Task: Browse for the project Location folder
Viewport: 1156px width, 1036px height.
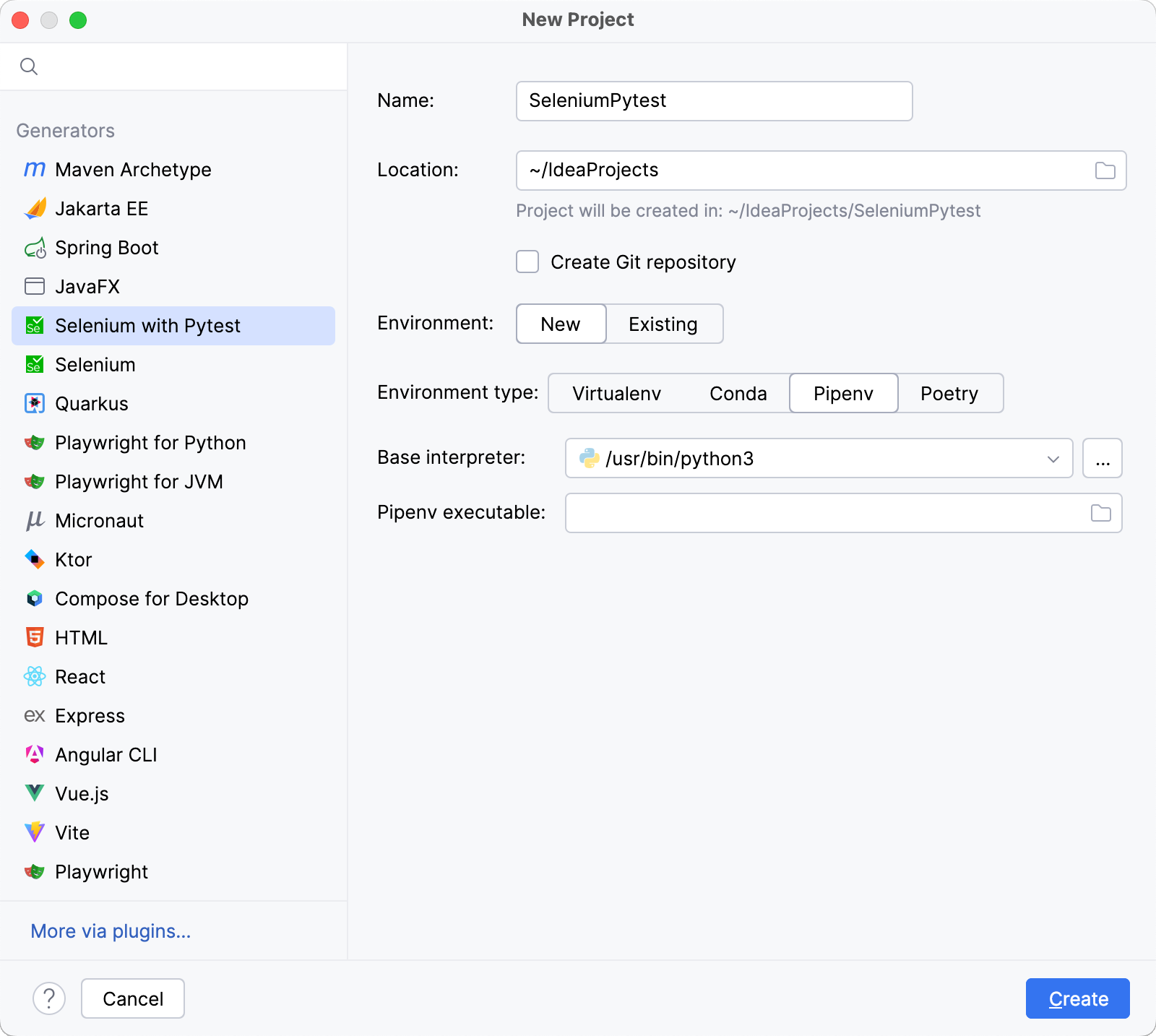Action: tap(1103, 170)
